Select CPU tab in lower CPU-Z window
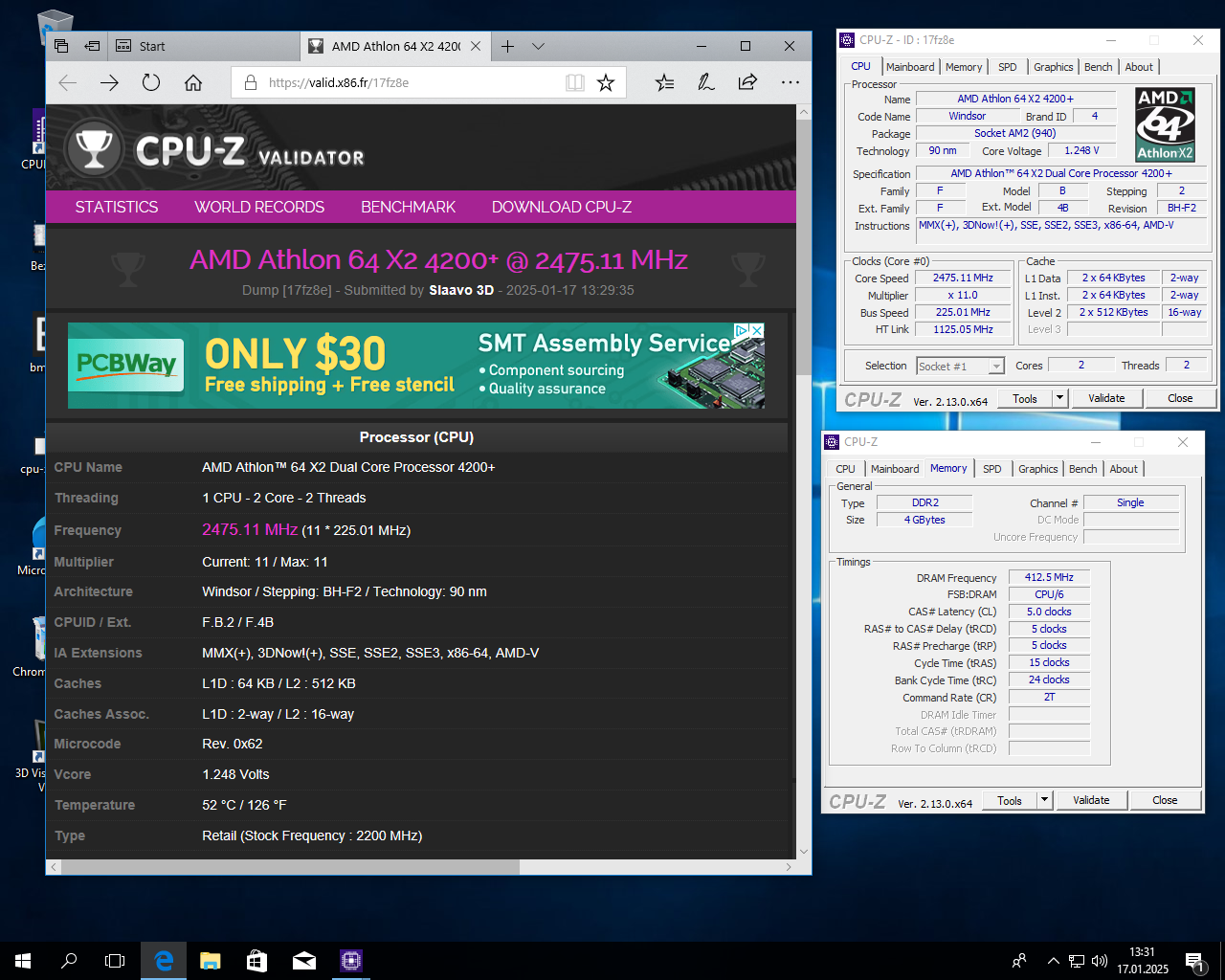 846,469
